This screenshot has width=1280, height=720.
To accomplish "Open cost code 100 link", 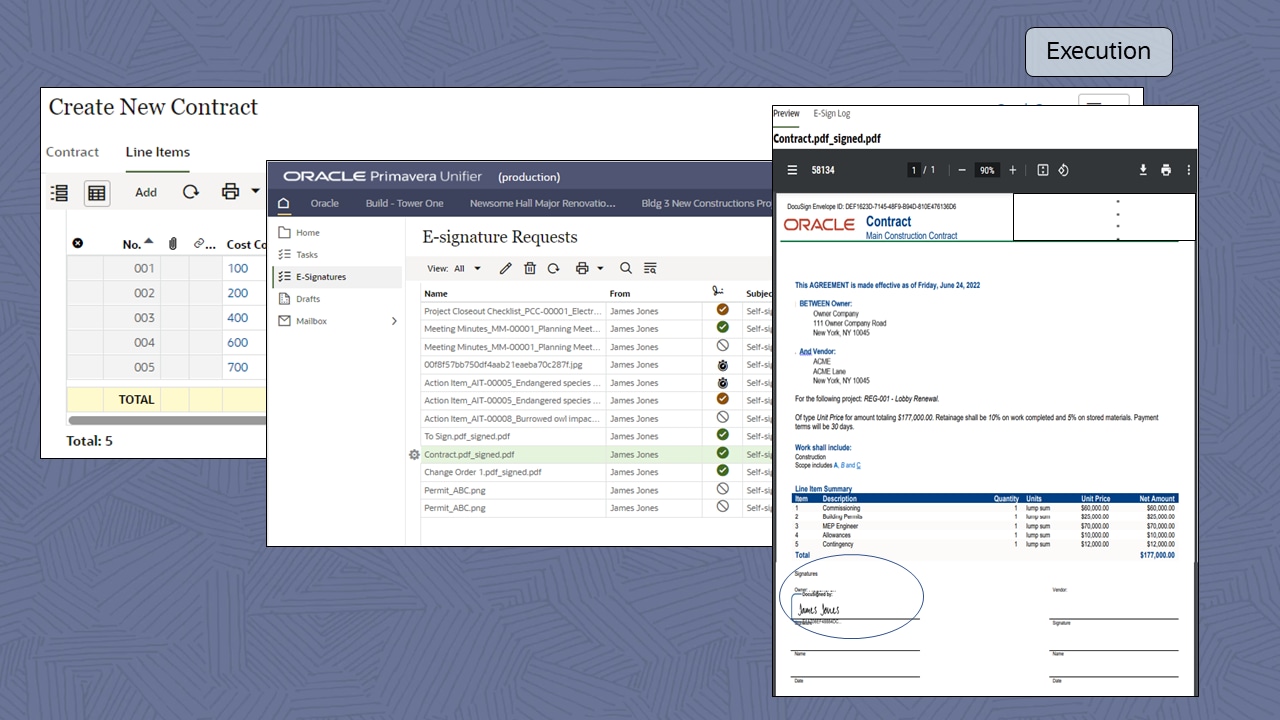I will click(x=237, y=268).
